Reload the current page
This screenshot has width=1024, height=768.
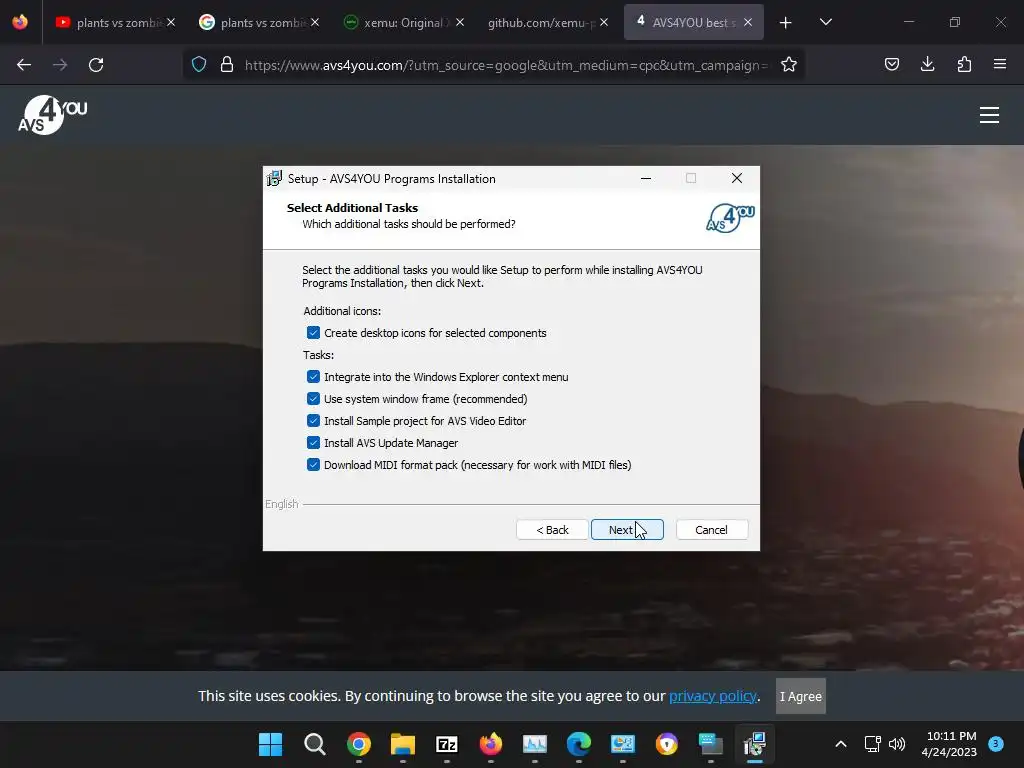[96, 65]
